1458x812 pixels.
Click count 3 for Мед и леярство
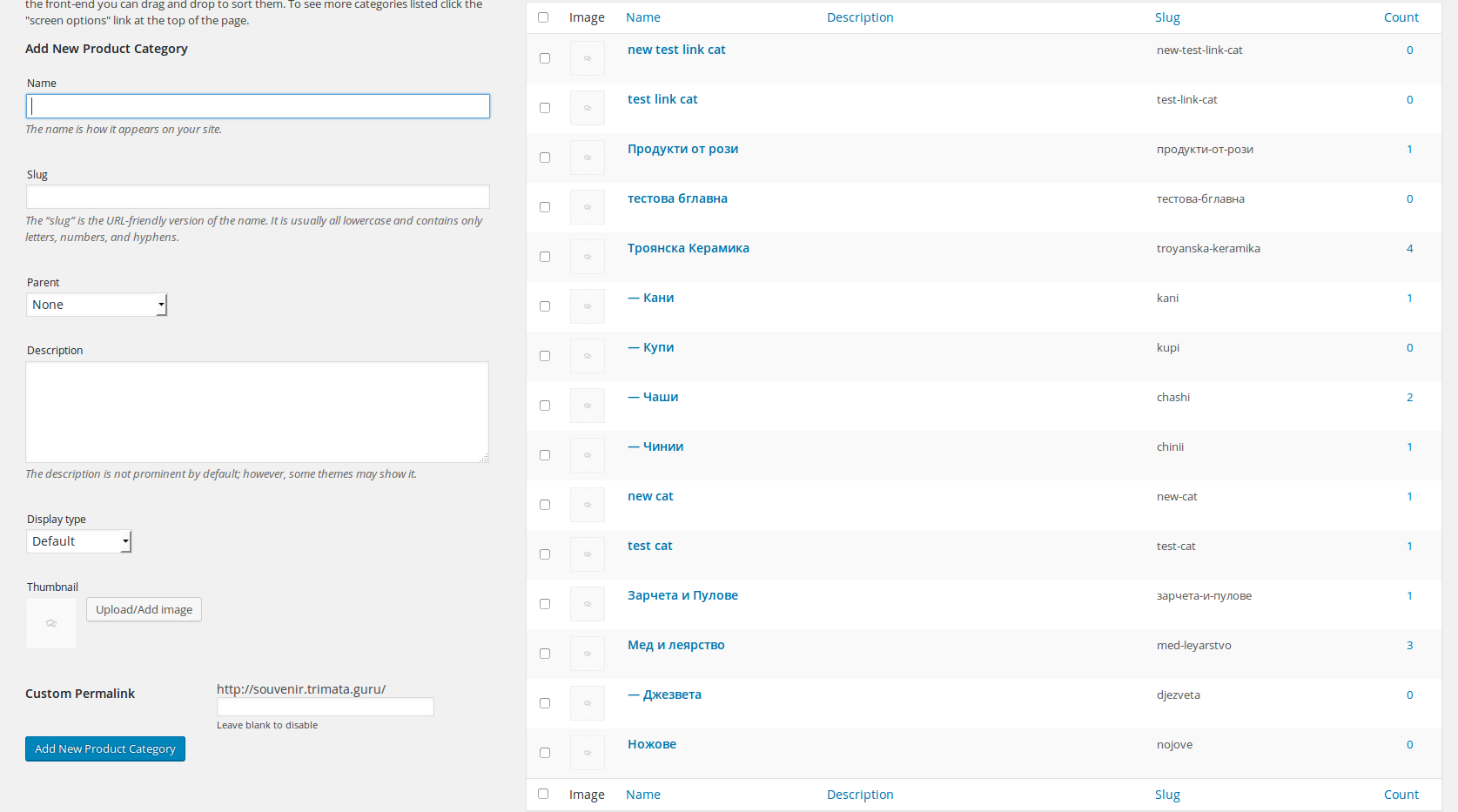(x=1410, y=645)
